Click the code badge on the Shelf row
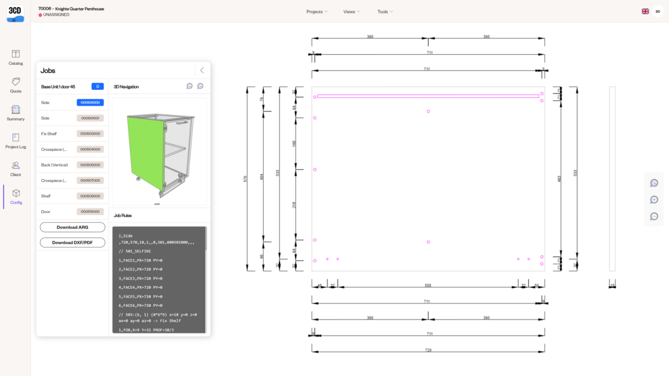669x376 pixels. pos(90,196)
